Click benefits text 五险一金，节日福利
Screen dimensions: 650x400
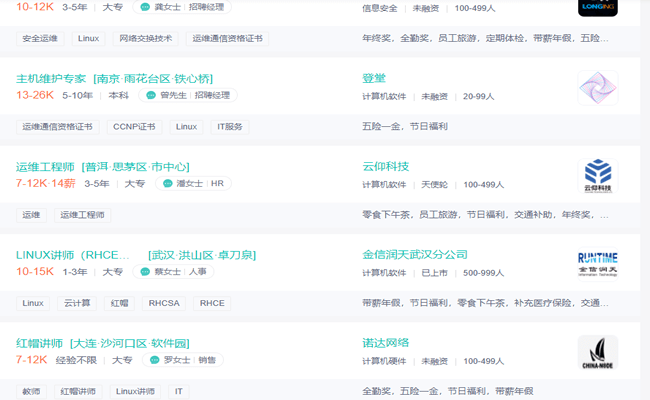pos(405,126)
